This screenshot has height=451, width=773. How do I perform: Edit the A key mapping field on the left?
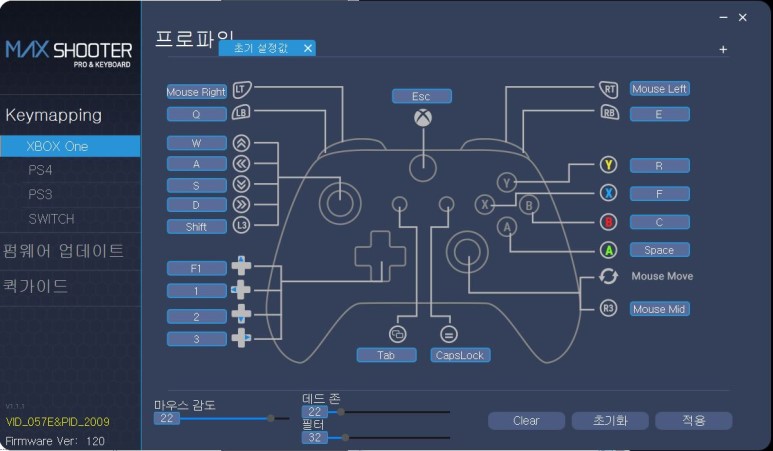point(196,164)
